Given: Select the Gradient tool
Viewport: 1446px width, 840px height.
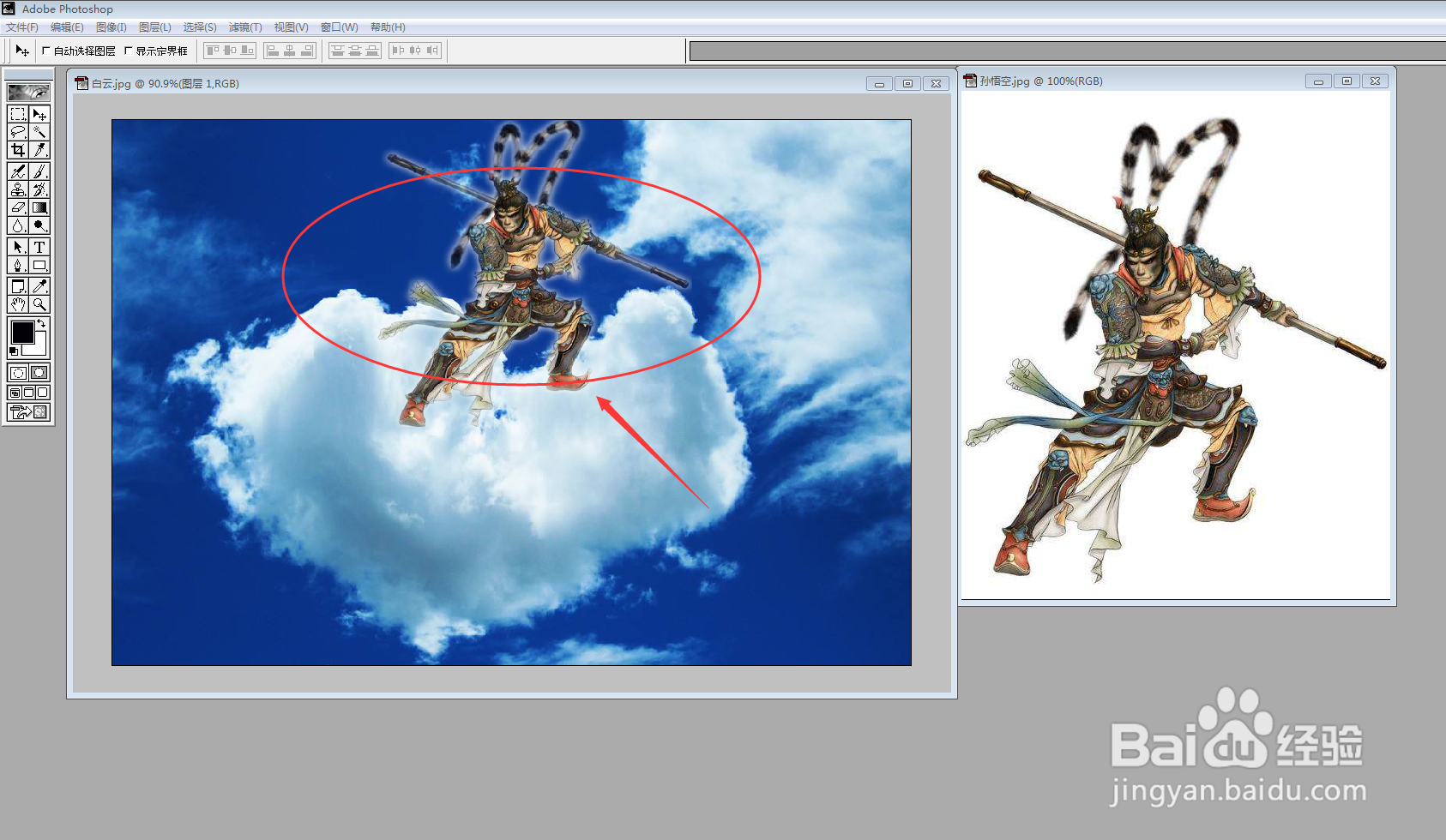Looking at the screenshot, I should [x=39, y=207].
